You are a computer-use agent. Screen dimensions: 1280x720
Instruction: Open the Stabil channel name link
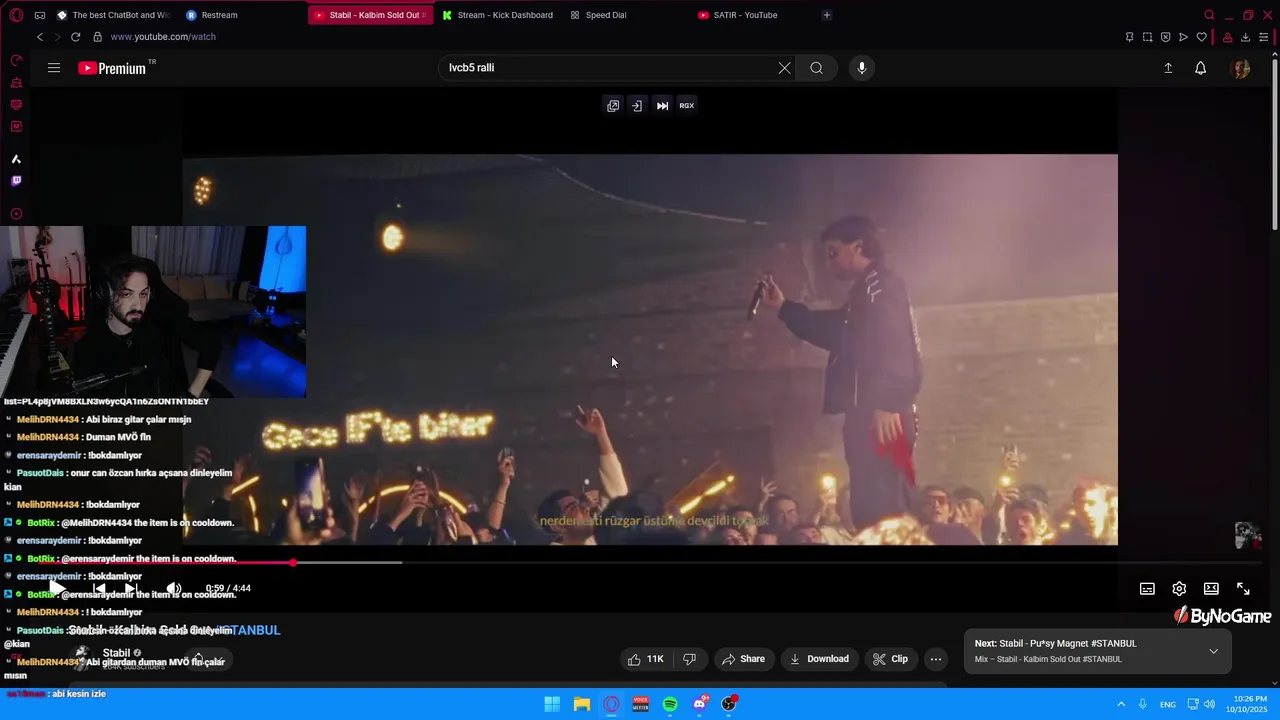(116, 653)
